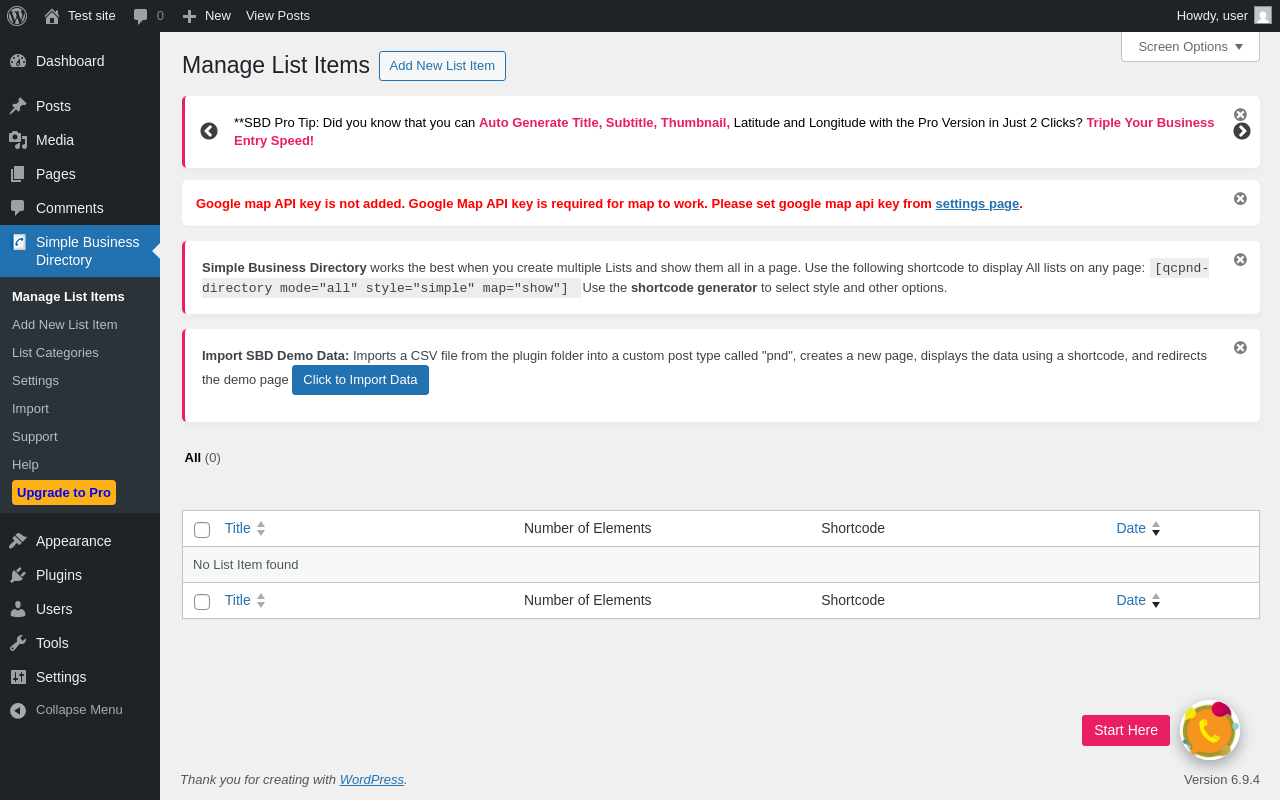Open List Categories submenu
Viewport: 1280px width, 800px height.
tap(55, 353)
